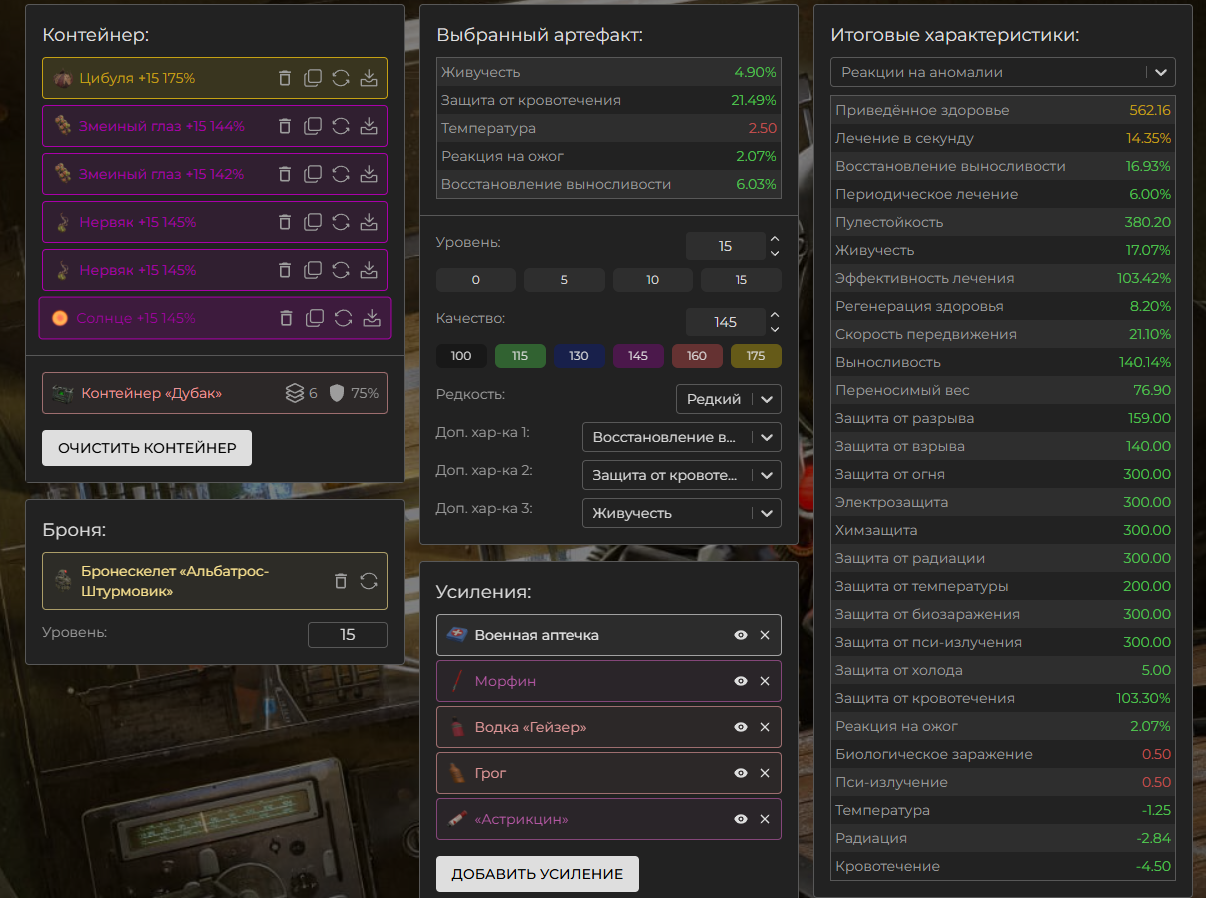This screenshot has width=1206, height=898.
Task: Delete the Цибуля artifact from container
Action: coord(285,78)
